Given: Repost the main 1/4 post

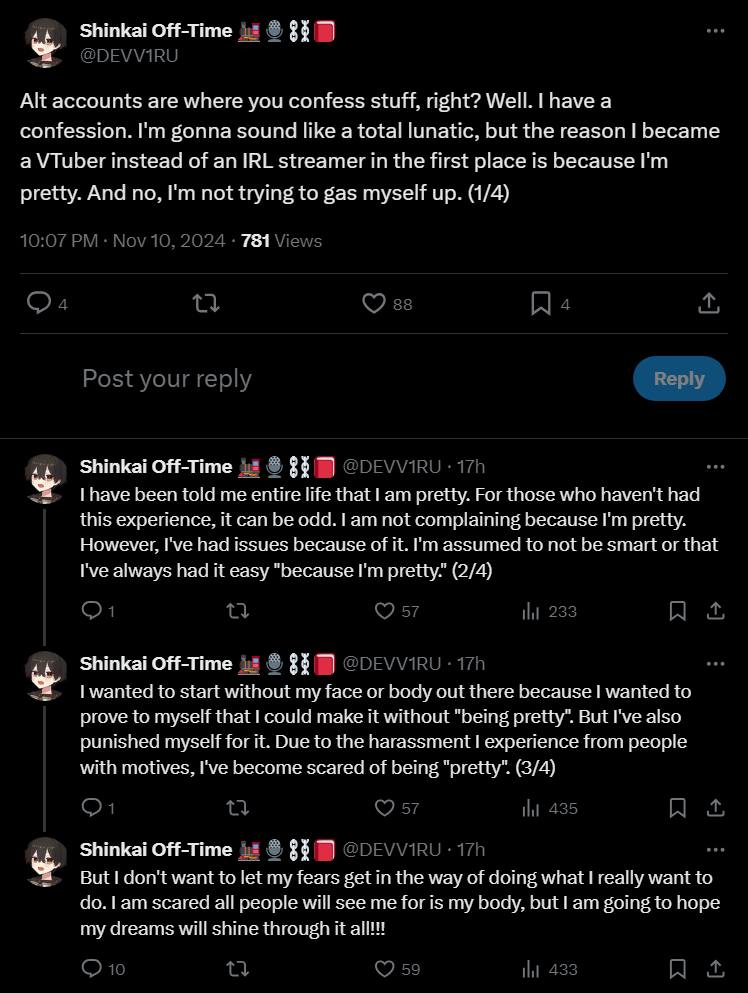Looking at the screenshot, I should (x=206, y=303).
